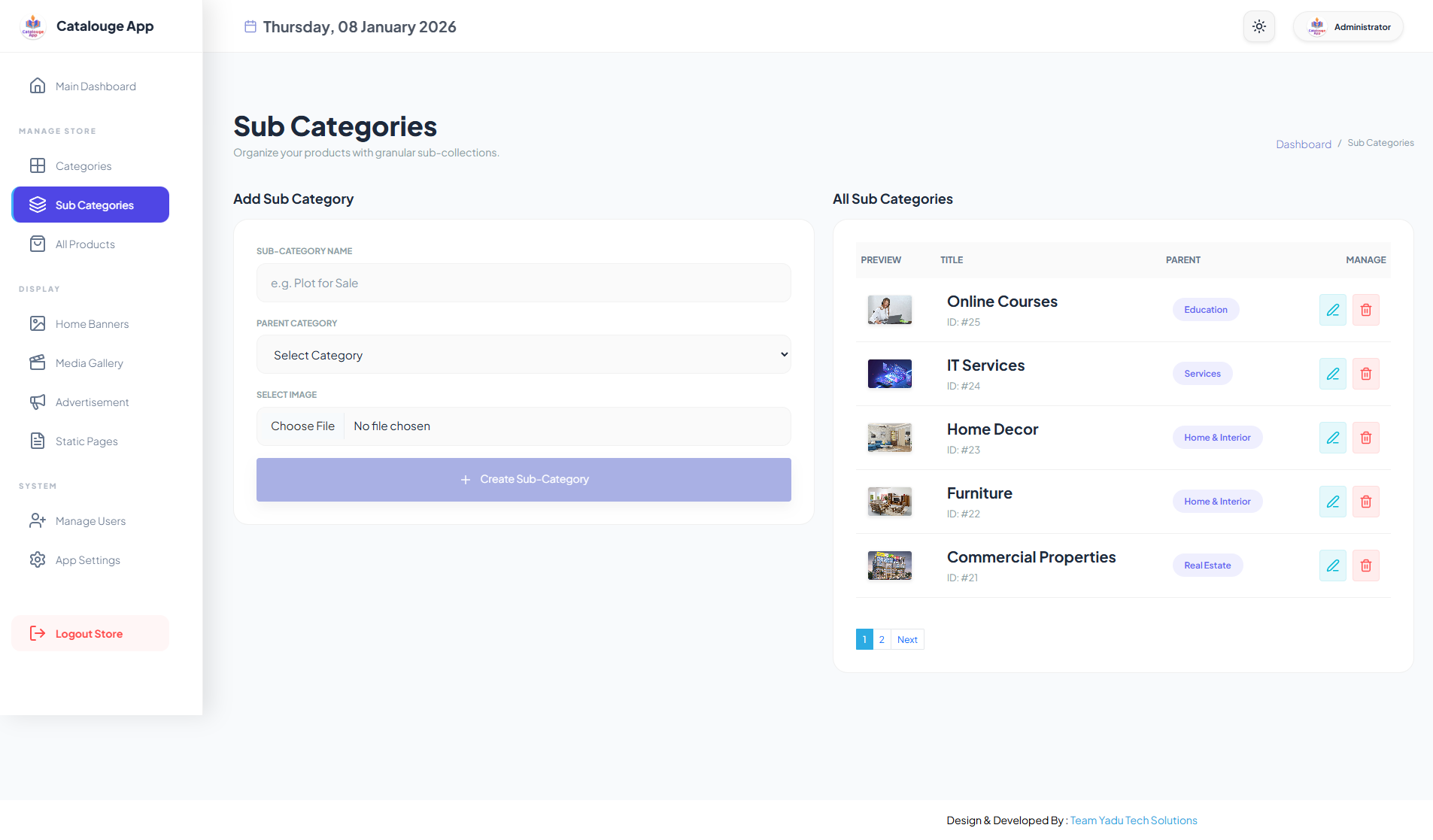
Task: Go to pagination page 2
Action: click(882, 639)
